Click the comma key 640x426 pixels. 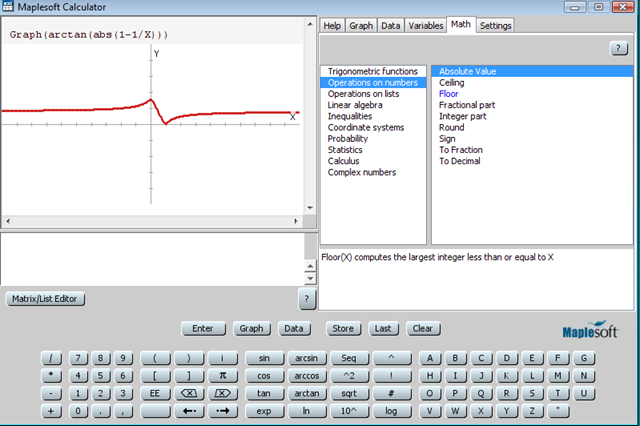coord(123,411)
